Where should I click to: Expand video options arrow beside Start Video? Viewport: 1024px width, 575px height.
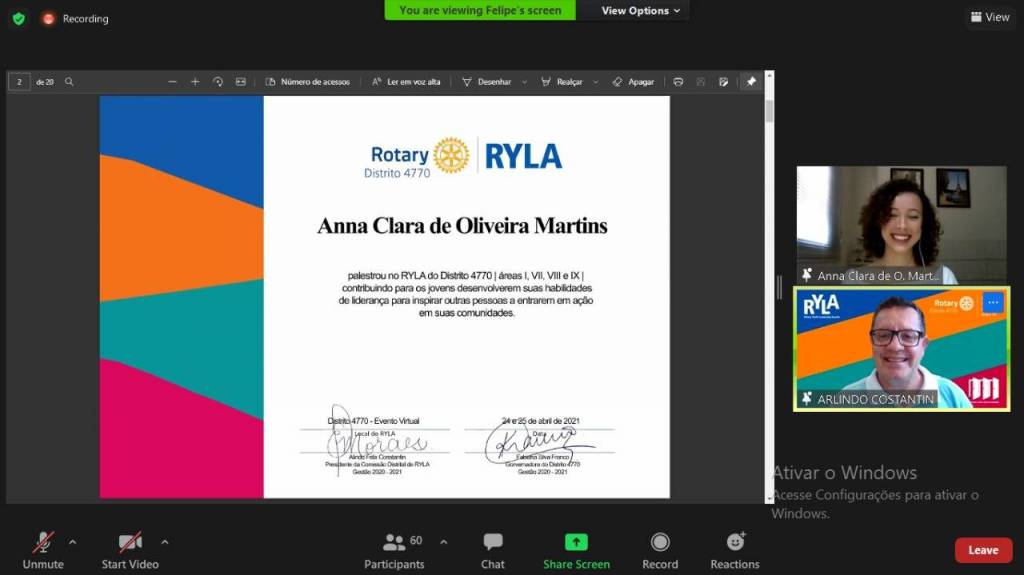[164, 542]
